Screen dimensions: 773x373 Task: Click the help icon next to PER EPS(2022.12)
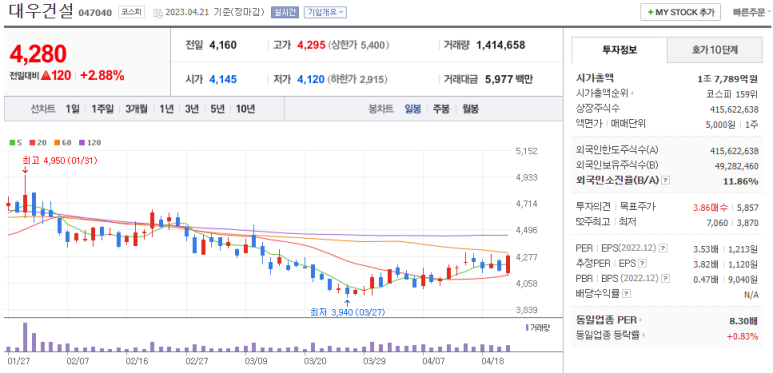point(664,248)
